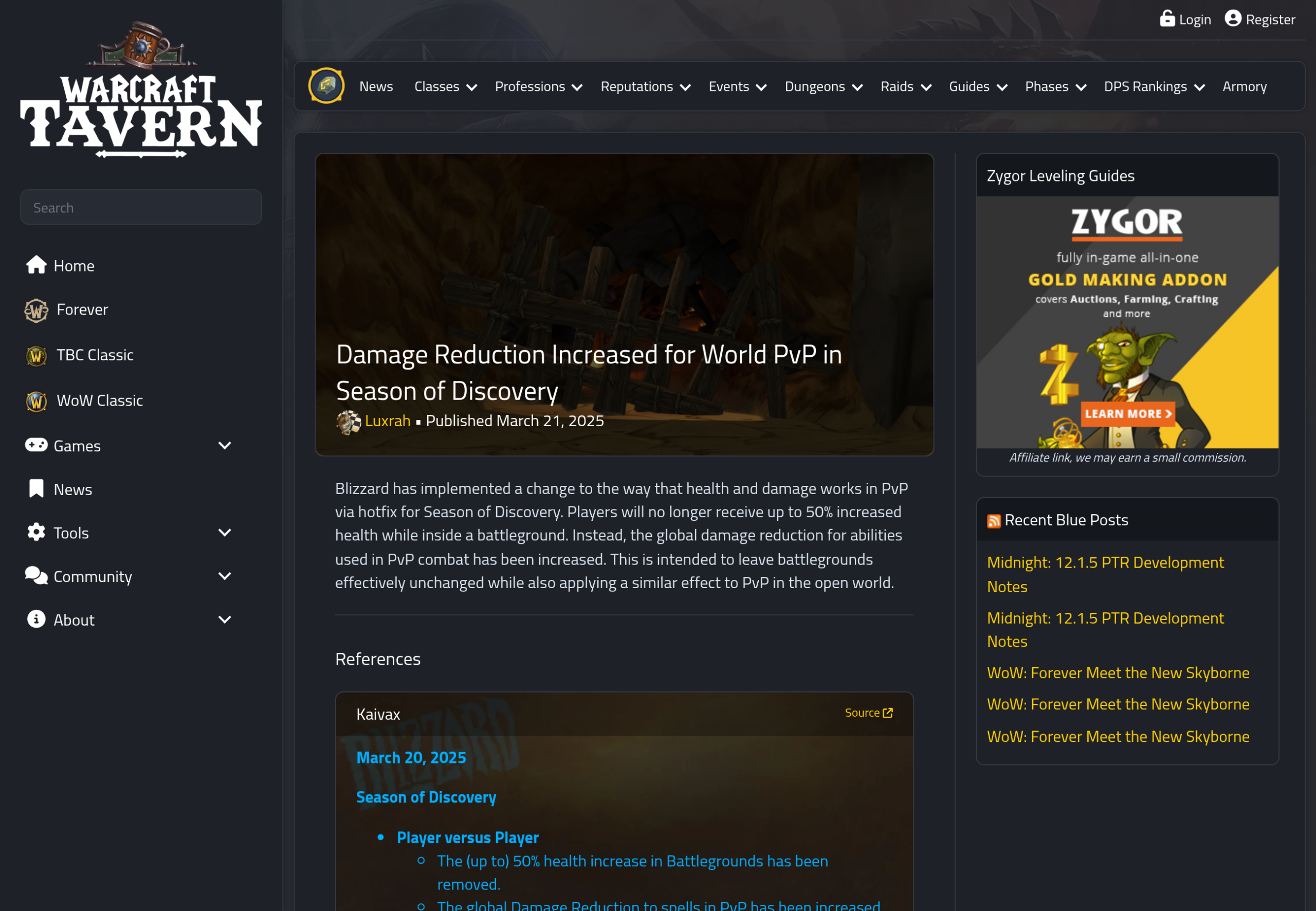
Task: Click the 'Affiliate link' disclaimer text
Action: [1128, 458]
